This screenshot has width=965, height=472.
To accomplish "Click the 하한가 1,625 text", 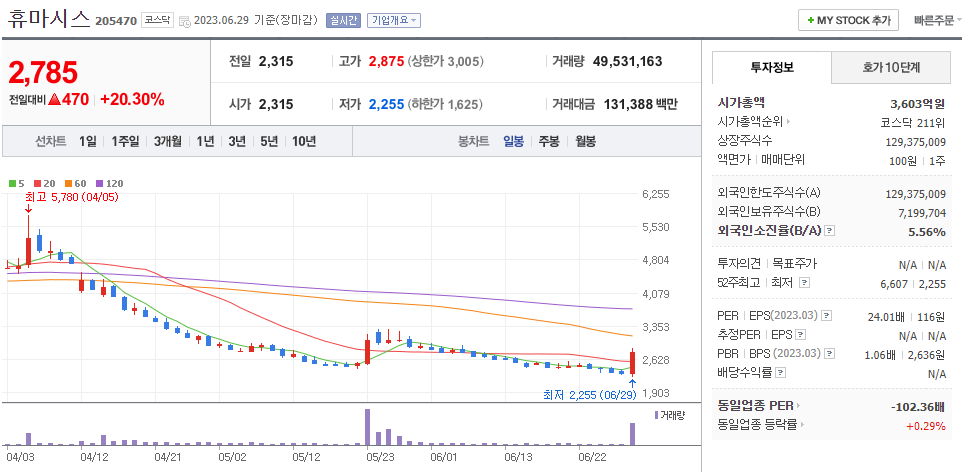I will click(x=445, y=105).
